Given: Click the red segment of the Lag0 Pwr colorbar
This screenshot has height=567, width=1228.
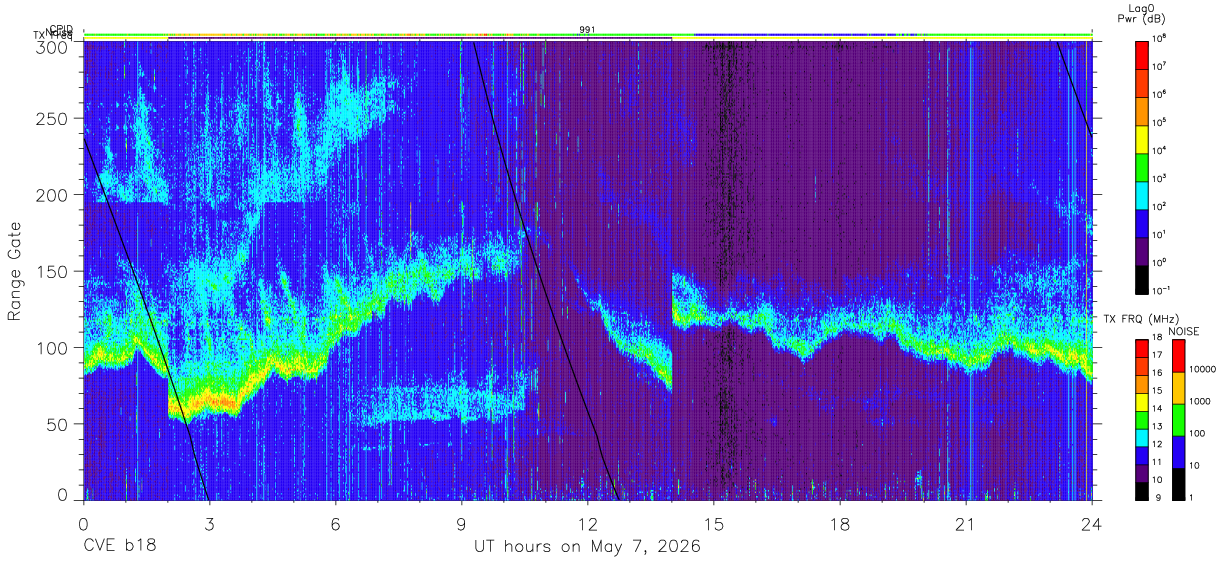Looking at the screenshot, I should point(1143,53).
